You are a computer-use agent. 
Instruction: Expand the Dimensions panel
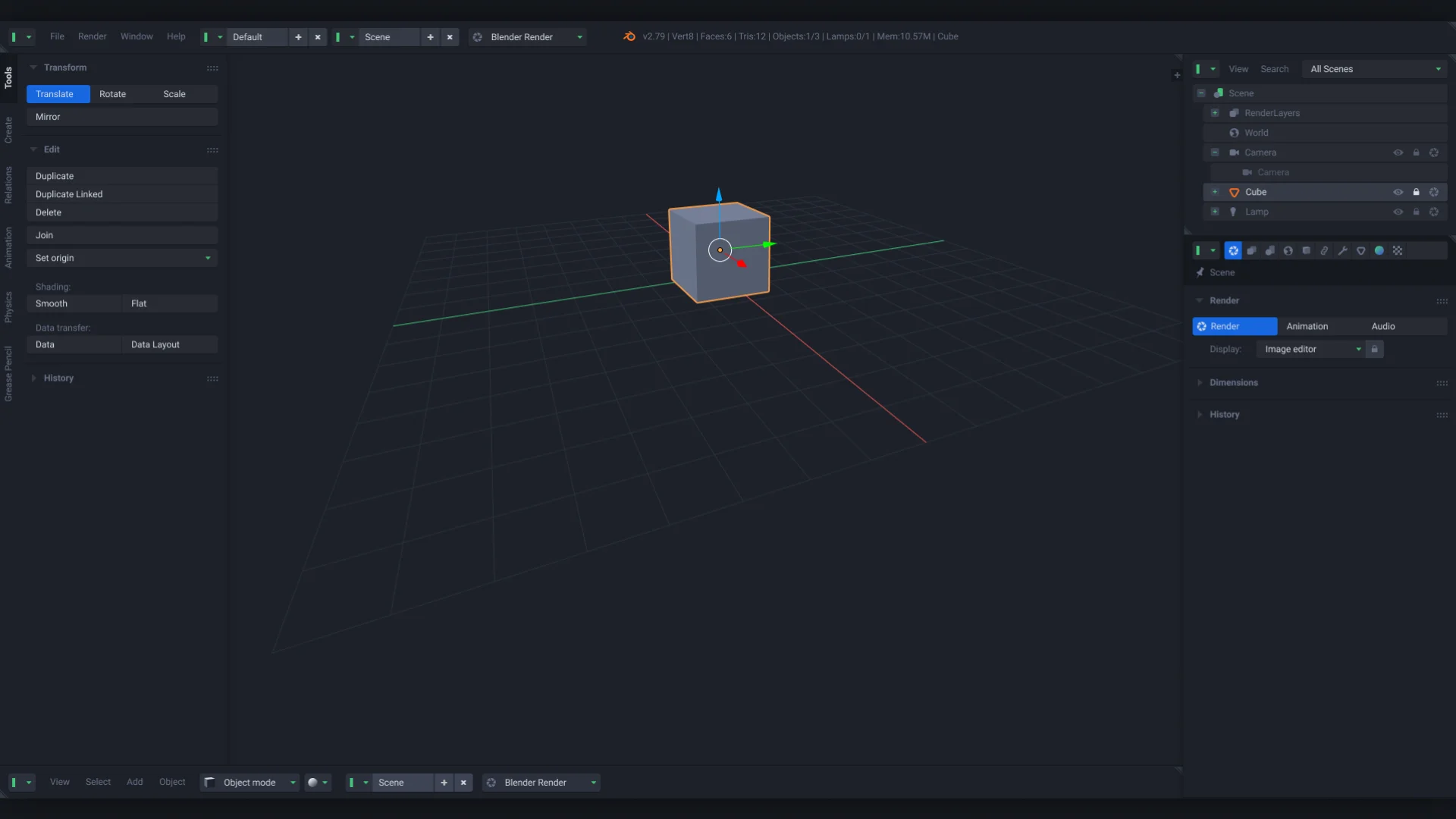tap(1233, 383)
